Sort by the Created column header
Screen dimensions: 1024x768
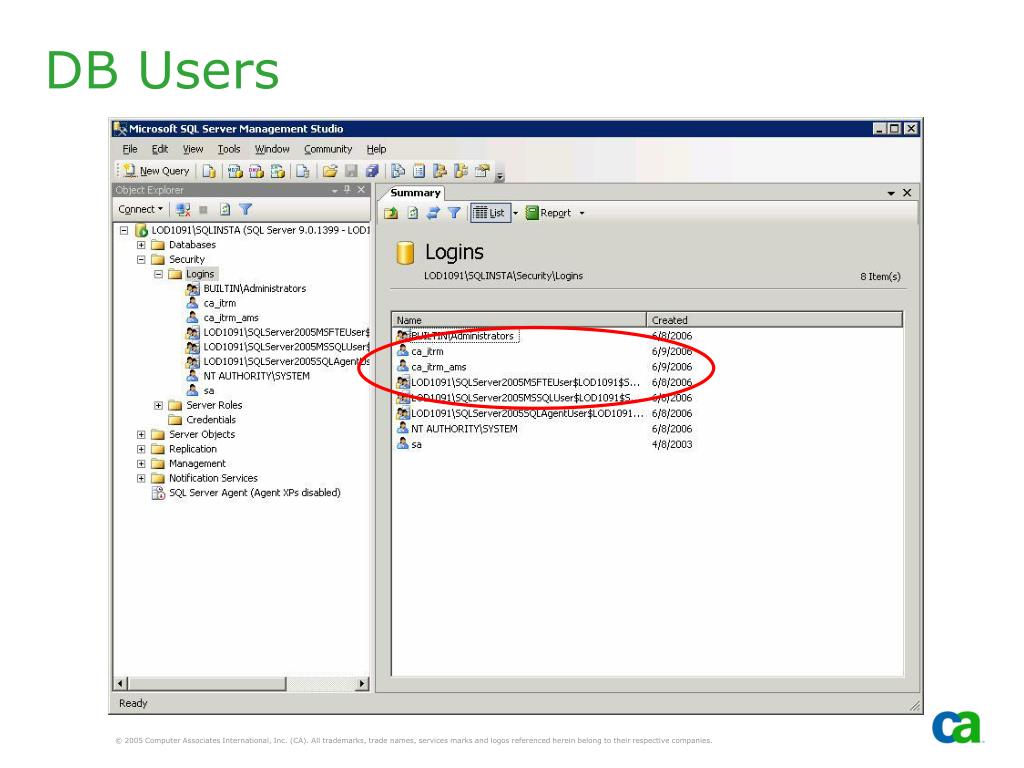pyautogui.click(x=775, y=320)
